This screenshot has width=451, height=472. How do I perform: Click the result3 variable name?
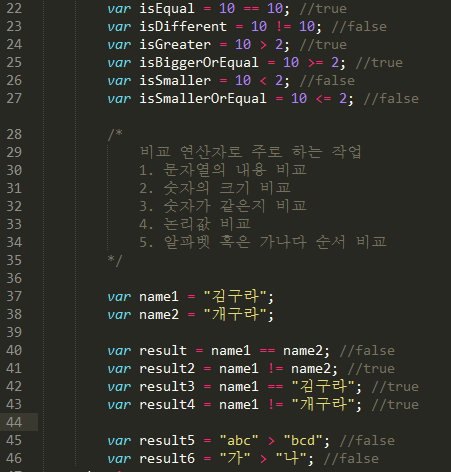pos(167,386)
